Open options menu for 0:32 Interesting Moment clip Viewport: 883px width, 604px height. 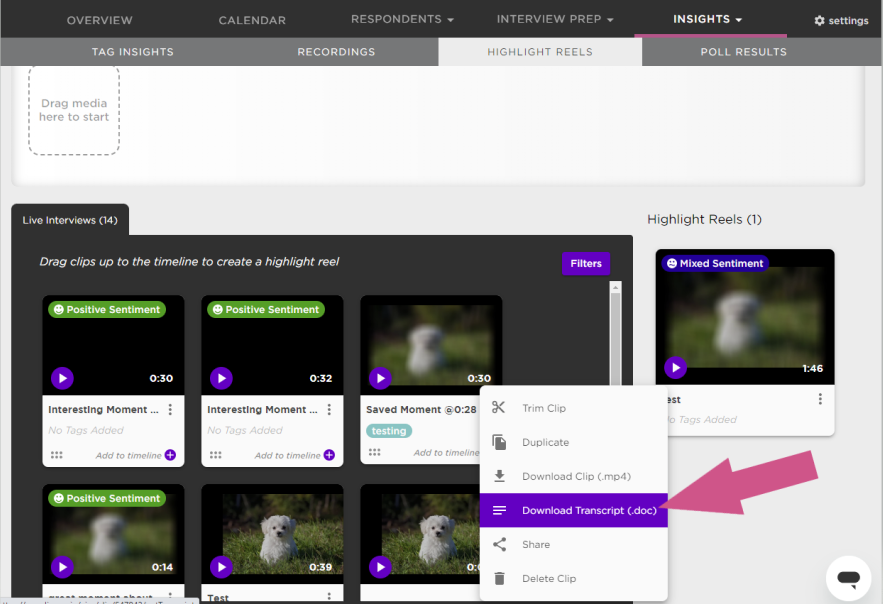click(329, 409)
